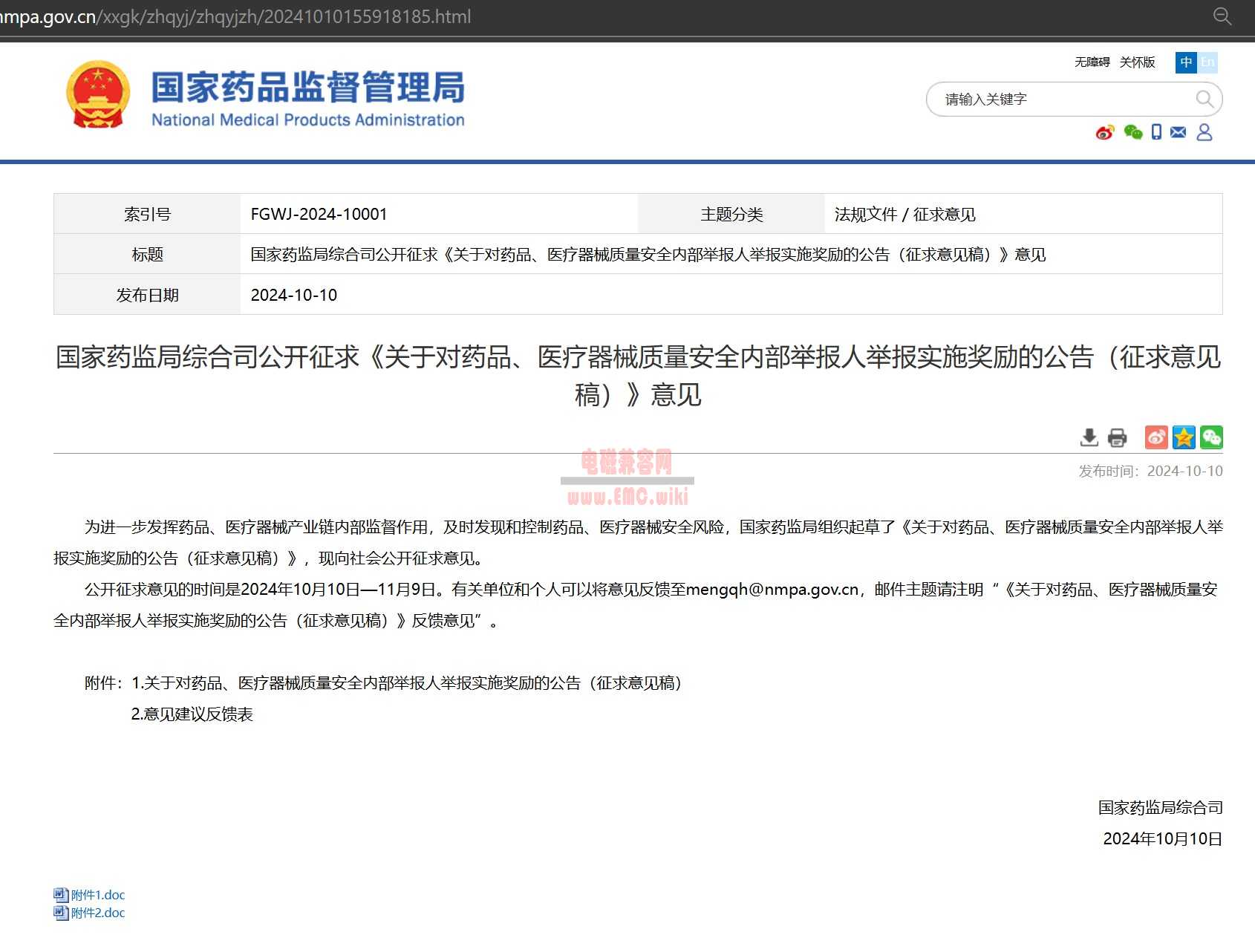Click attachment line 2.意见建议反馈表
The image size is (1255, 952).
pos(192,714)
